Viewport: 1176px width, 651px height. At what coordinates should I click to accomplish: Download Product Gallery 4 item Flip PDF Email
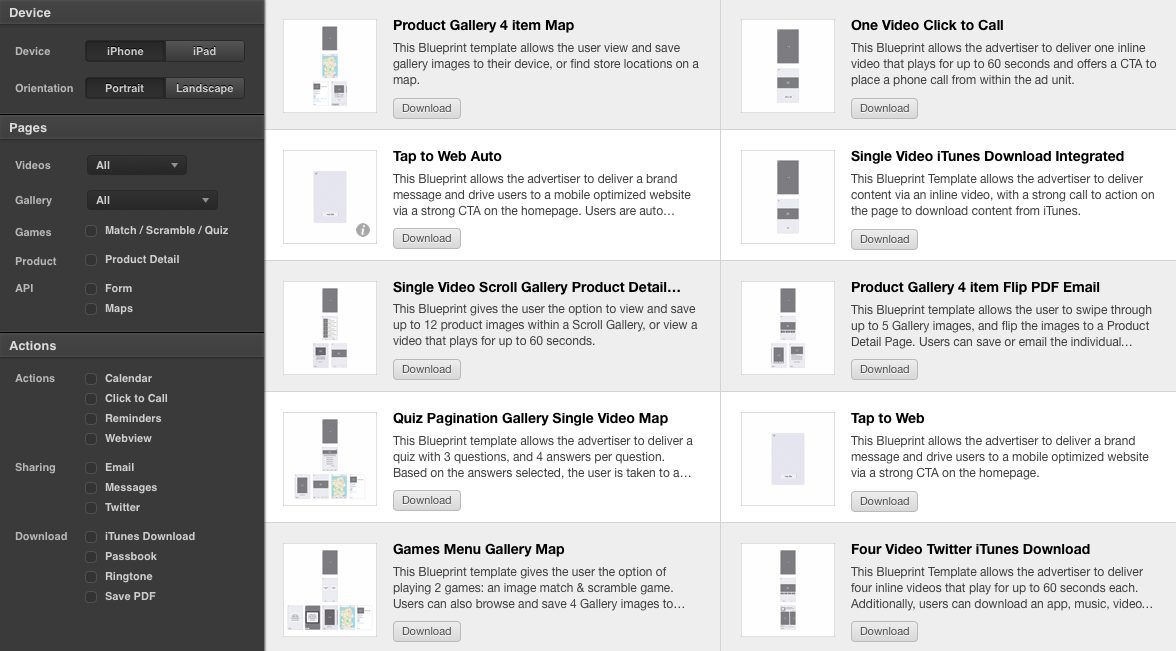pos(884,369)
